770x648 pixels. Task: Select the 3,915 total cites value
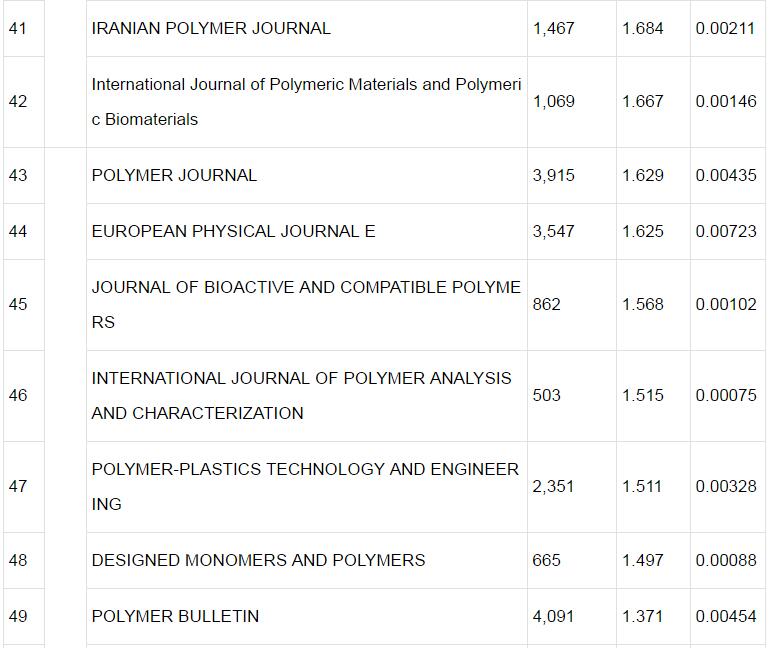tap(553, 175)
